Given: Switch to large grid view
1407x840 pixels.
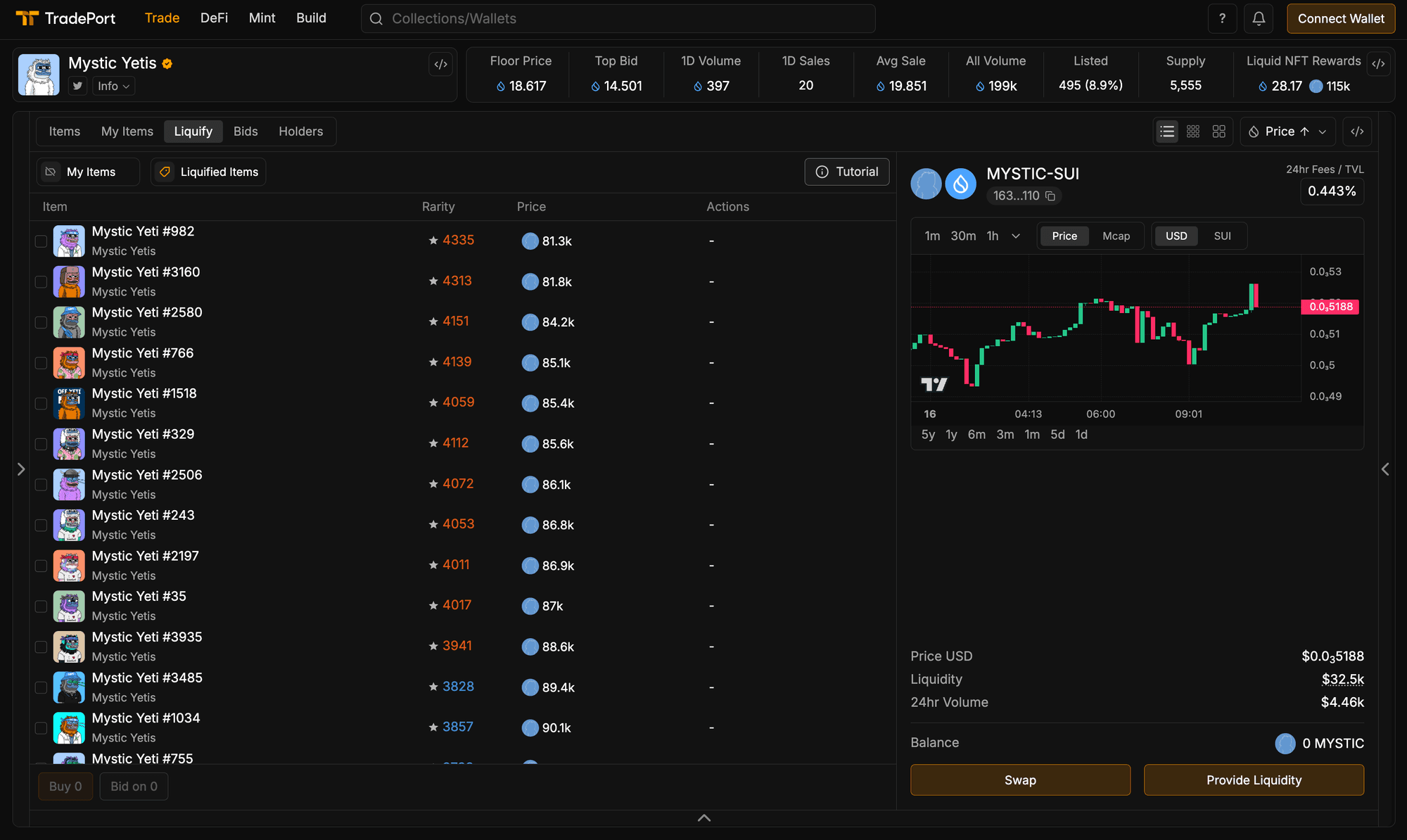Looking at the screenshot, I should point(1219,131).
